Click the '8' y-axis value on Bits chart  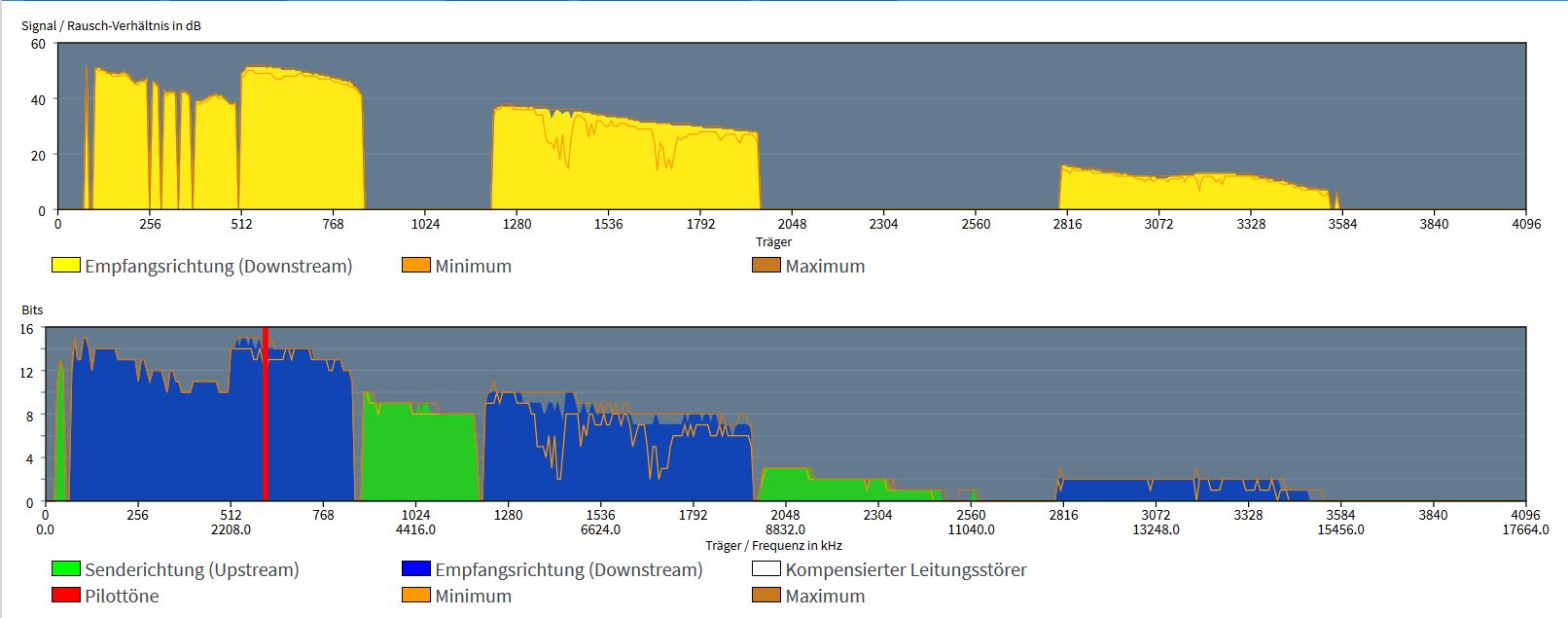coord(29,417)
